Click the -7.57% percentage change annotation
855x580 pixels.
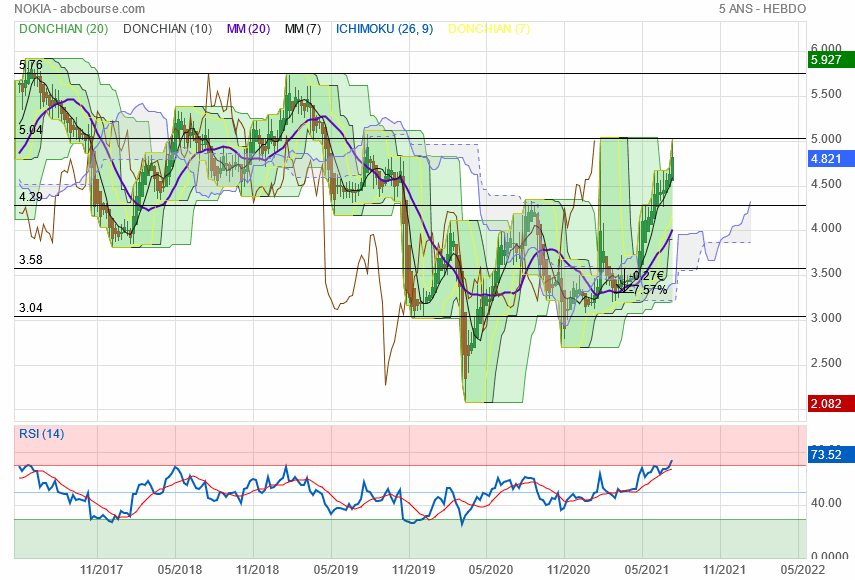point(648,289)
